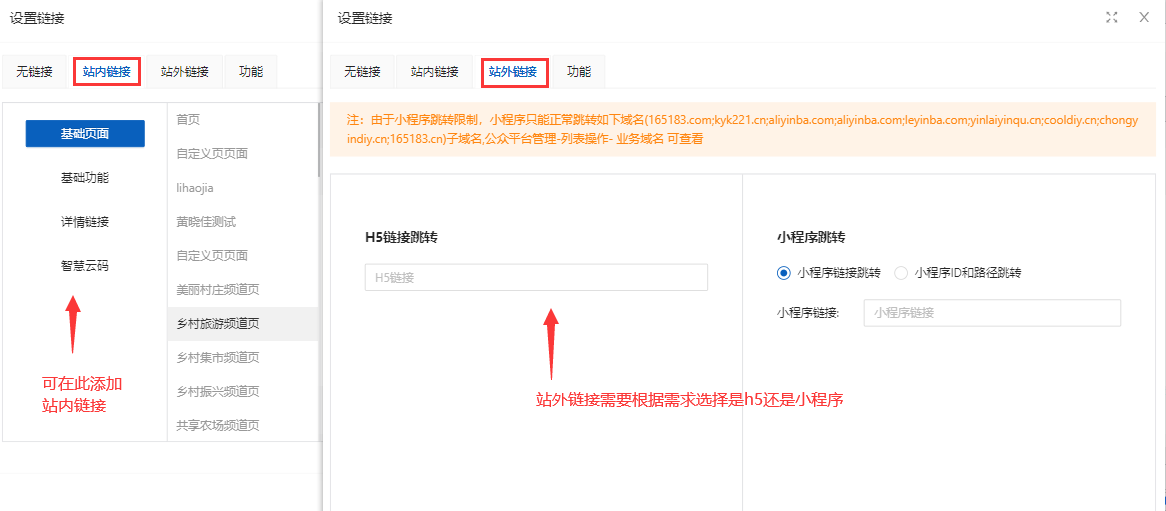Focus the H5链接 input field
The image size is (1166, 511).
click(536, 277)
